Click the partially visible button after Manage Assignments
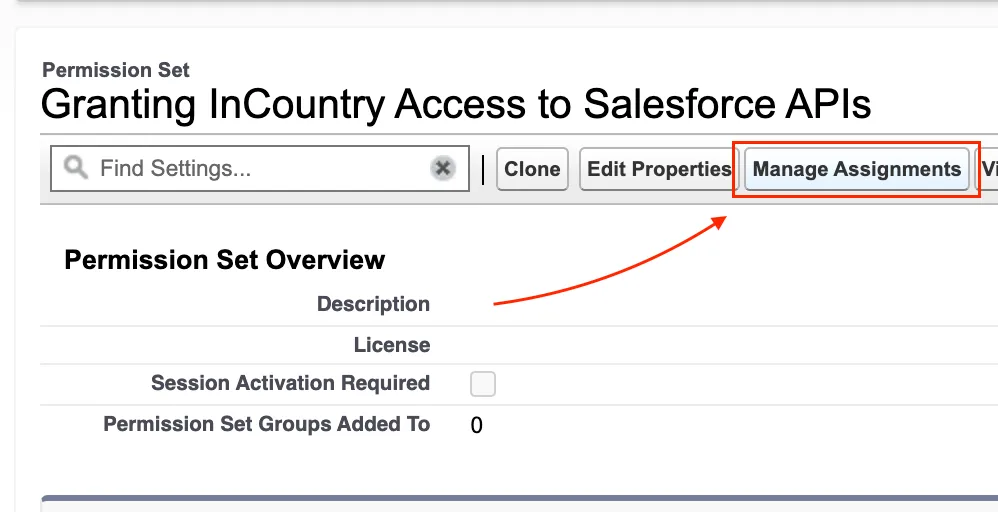 coord(988,169)
